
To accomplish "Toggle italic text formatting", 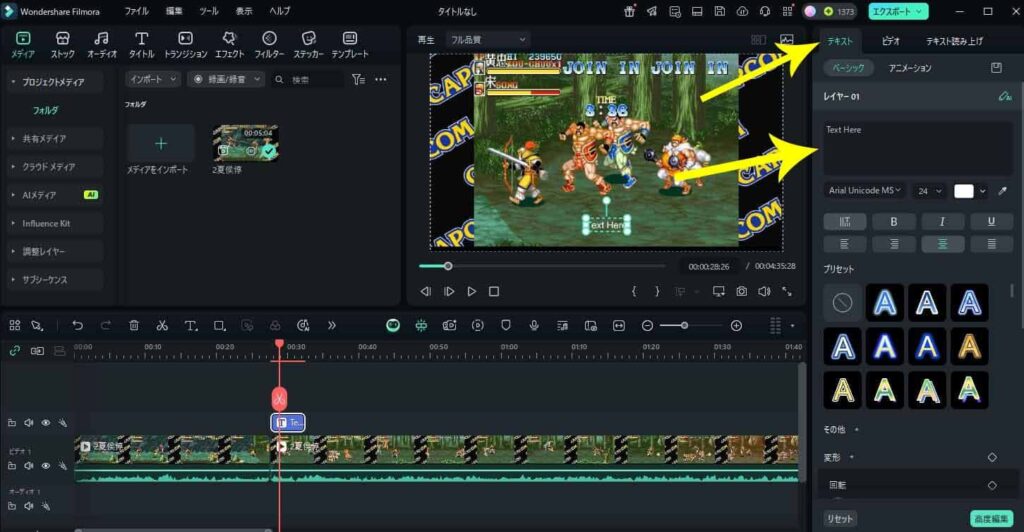I will [x=942, y=222].
